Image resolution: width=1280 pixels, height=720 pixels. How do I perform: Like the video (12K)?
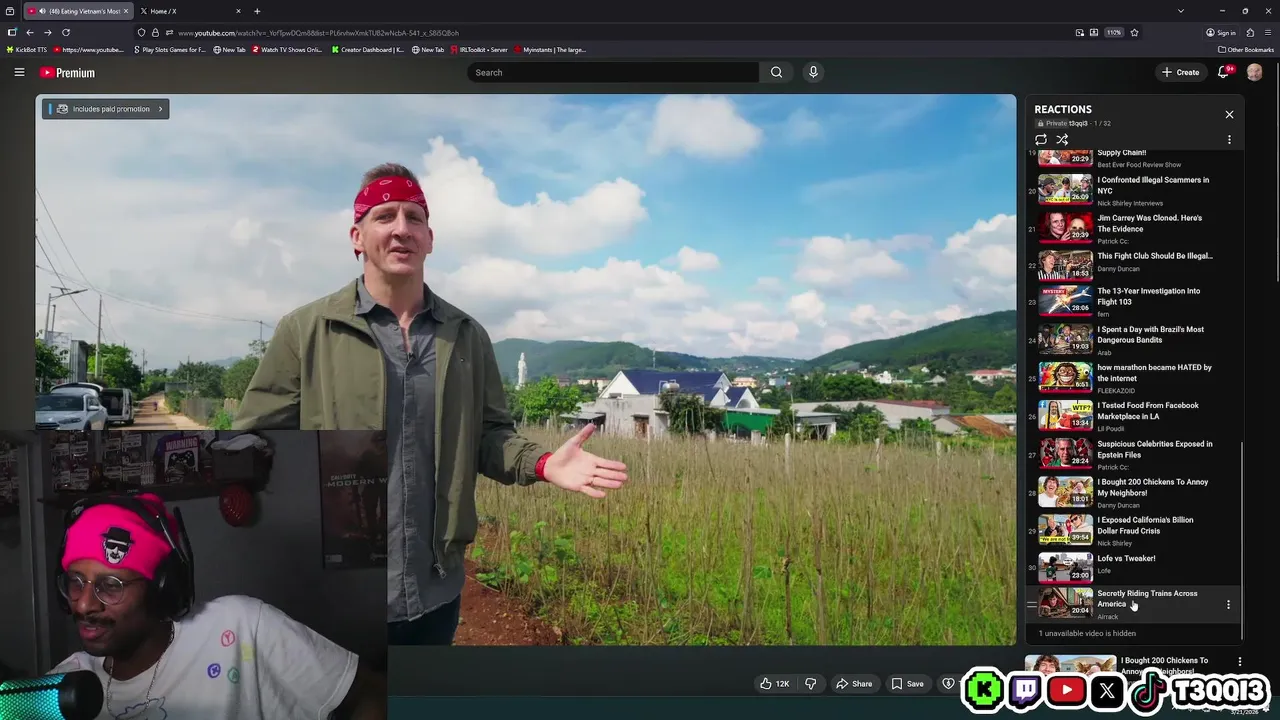774,683
